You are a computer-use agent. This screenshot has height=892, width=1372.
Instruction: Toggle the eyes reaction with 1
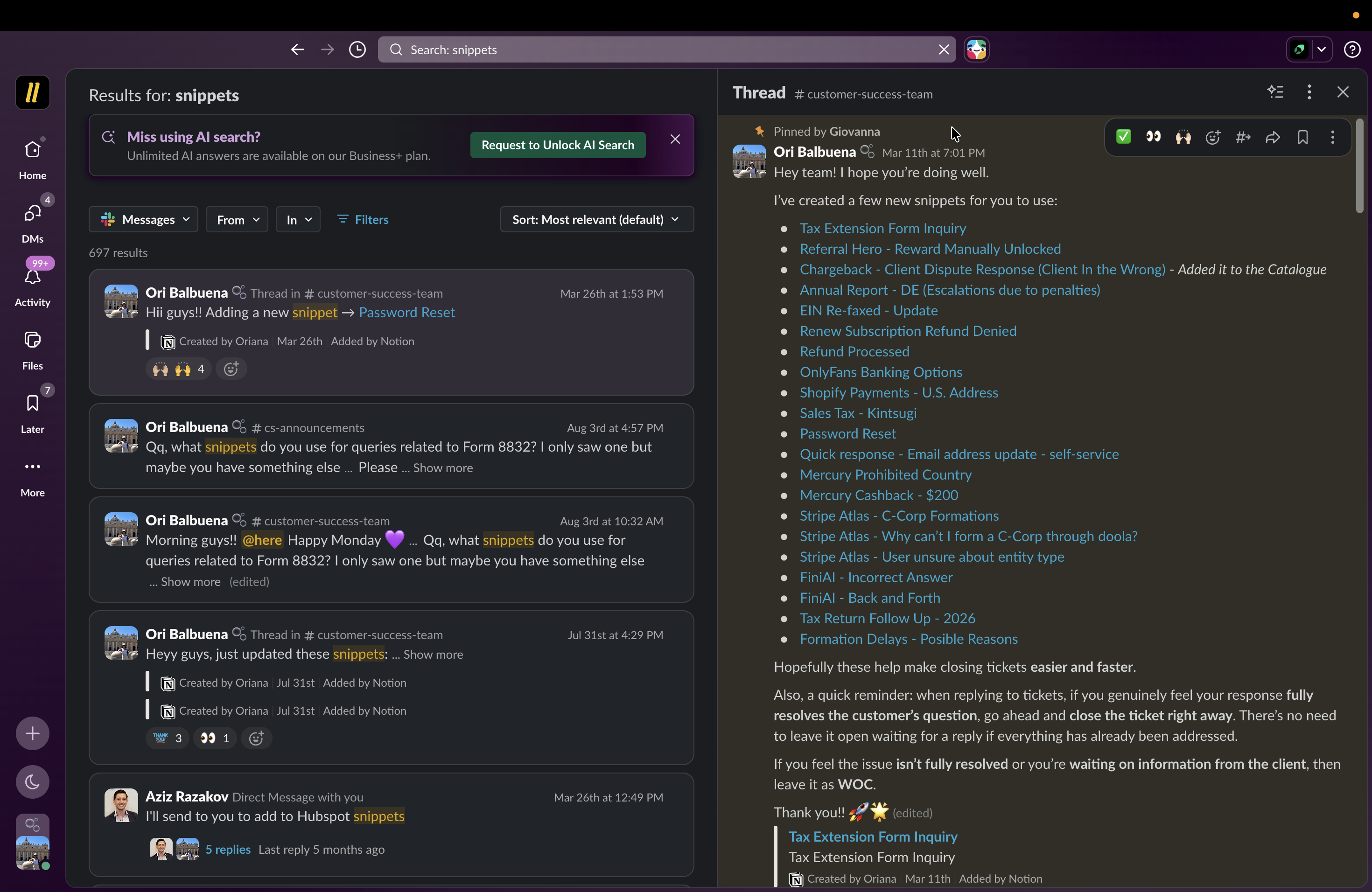[215, 738]
